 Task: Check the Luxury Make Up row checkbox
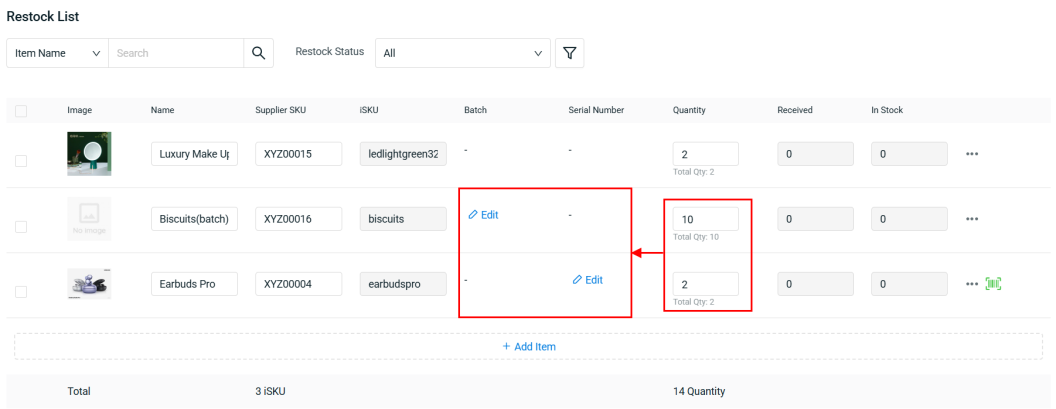click(21, 160)
